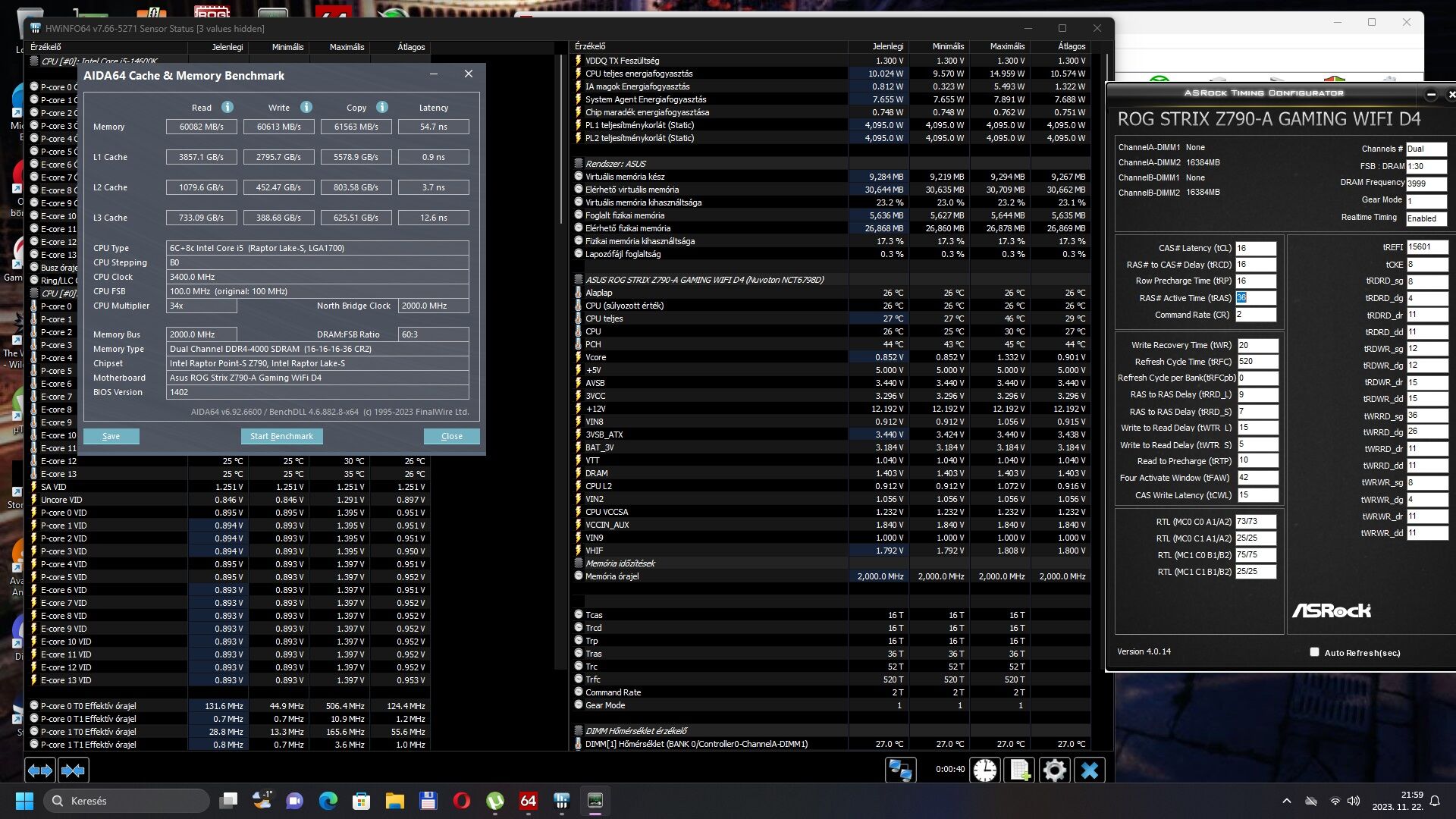Screen dimensions: 1456x819
Task: Start logging with the log file icon
Action: [x=1019, y=770]
